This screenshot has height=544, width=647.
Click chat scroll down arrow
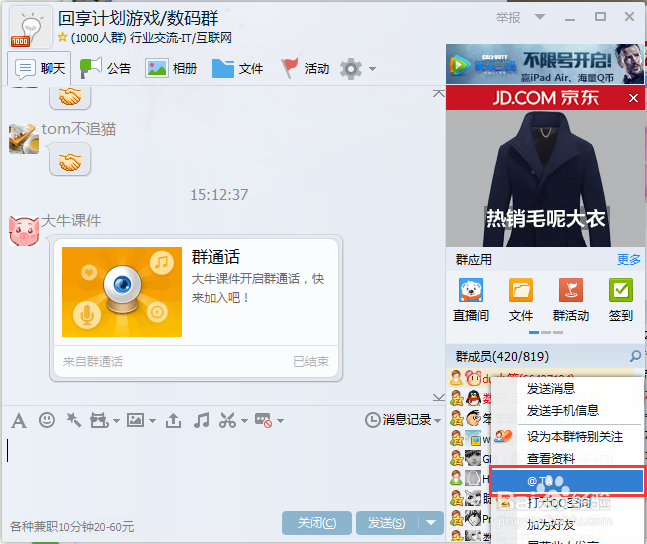pyautogui.click(x=439, y=397)
